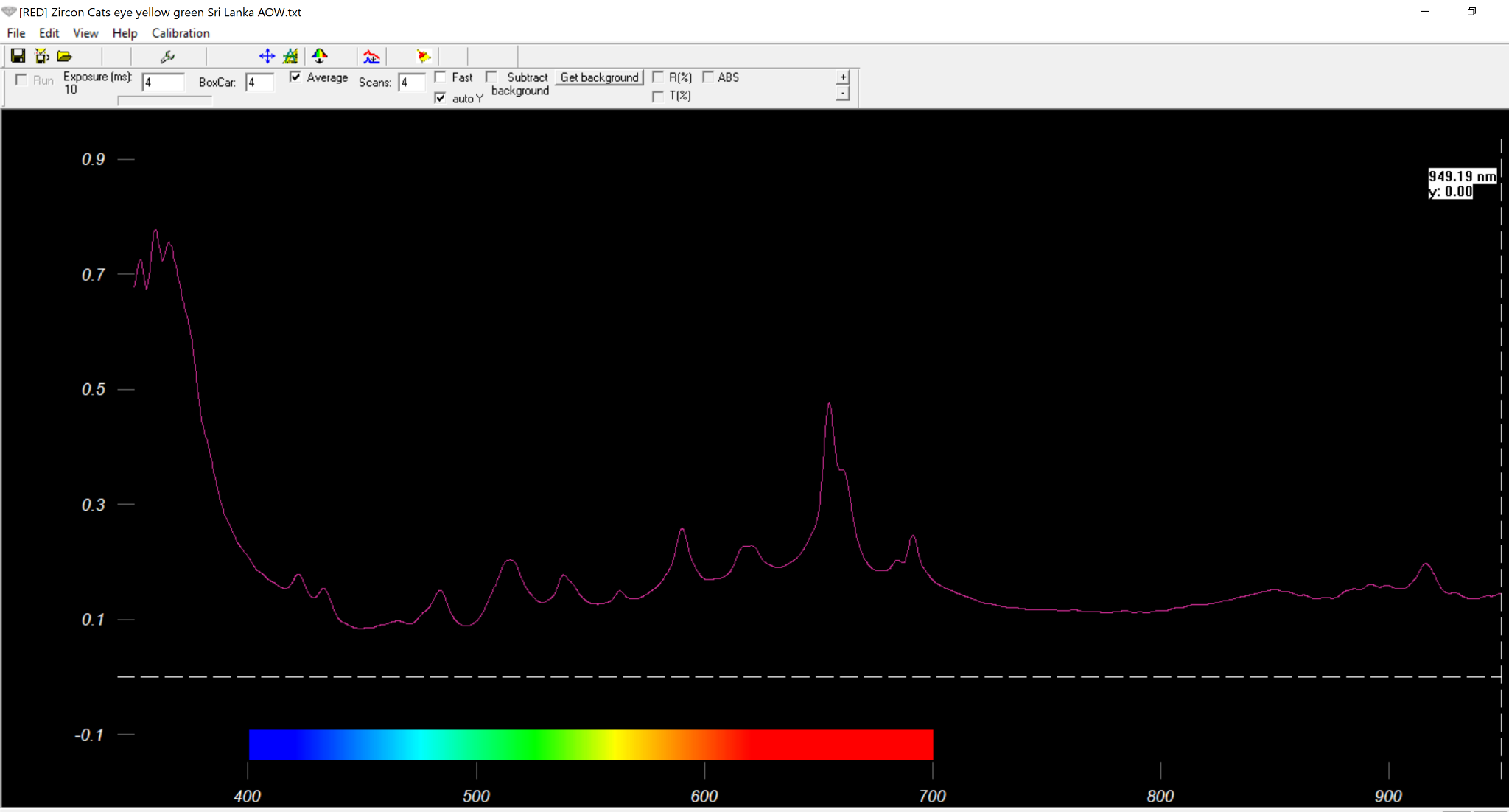Click the -0.1 y-axis label

89,735
